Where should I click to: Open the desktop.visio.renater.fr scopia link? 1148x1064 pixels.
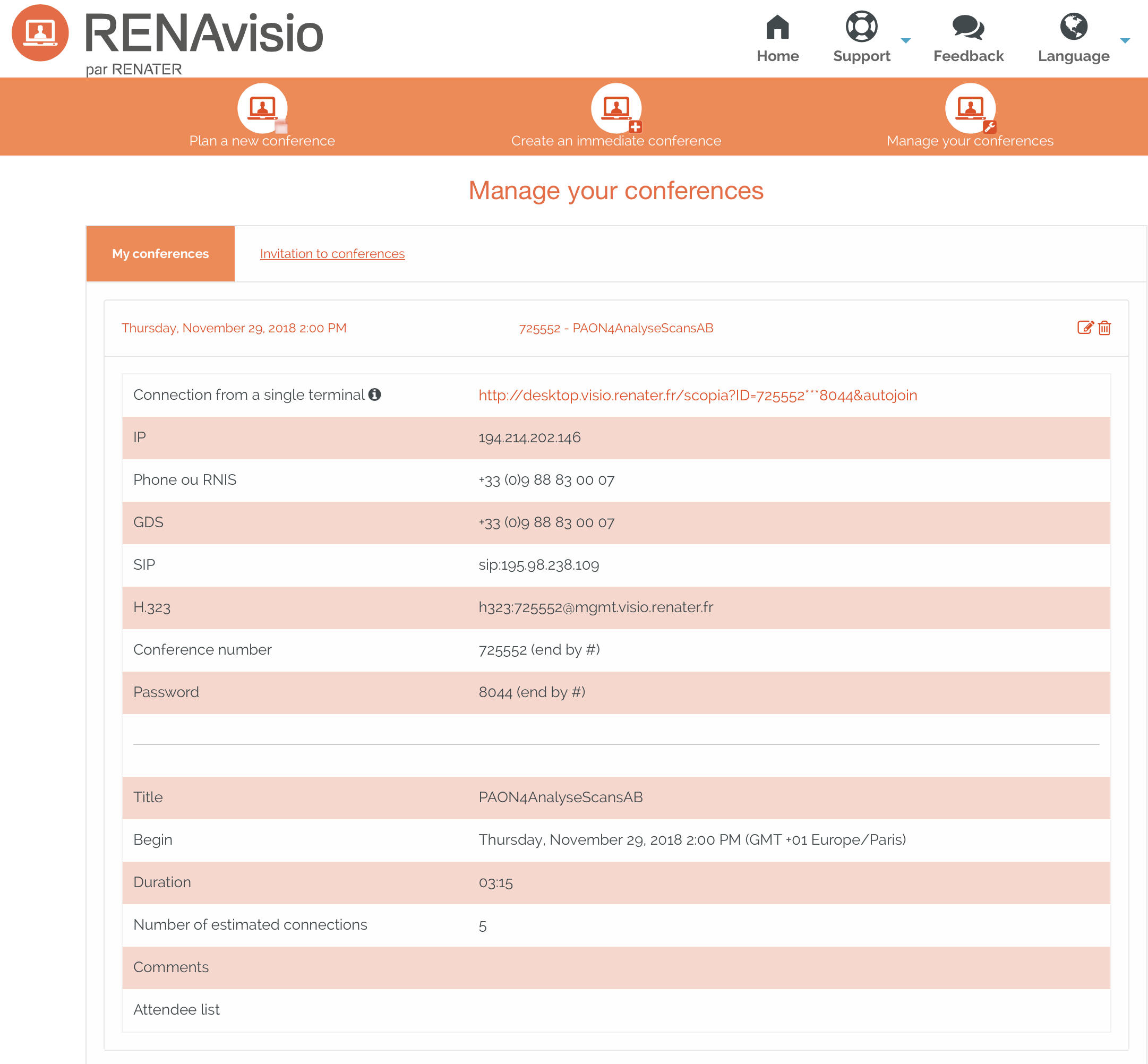point(698,395)
